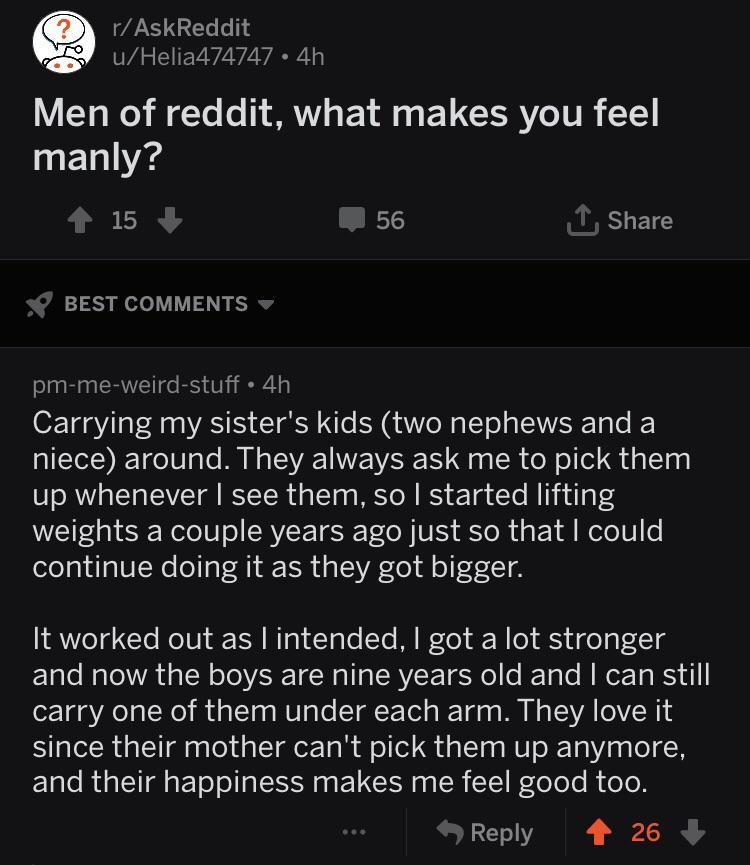
Task: Upvote pm-me-weird-stuff's comment
Action: point(600,832)
